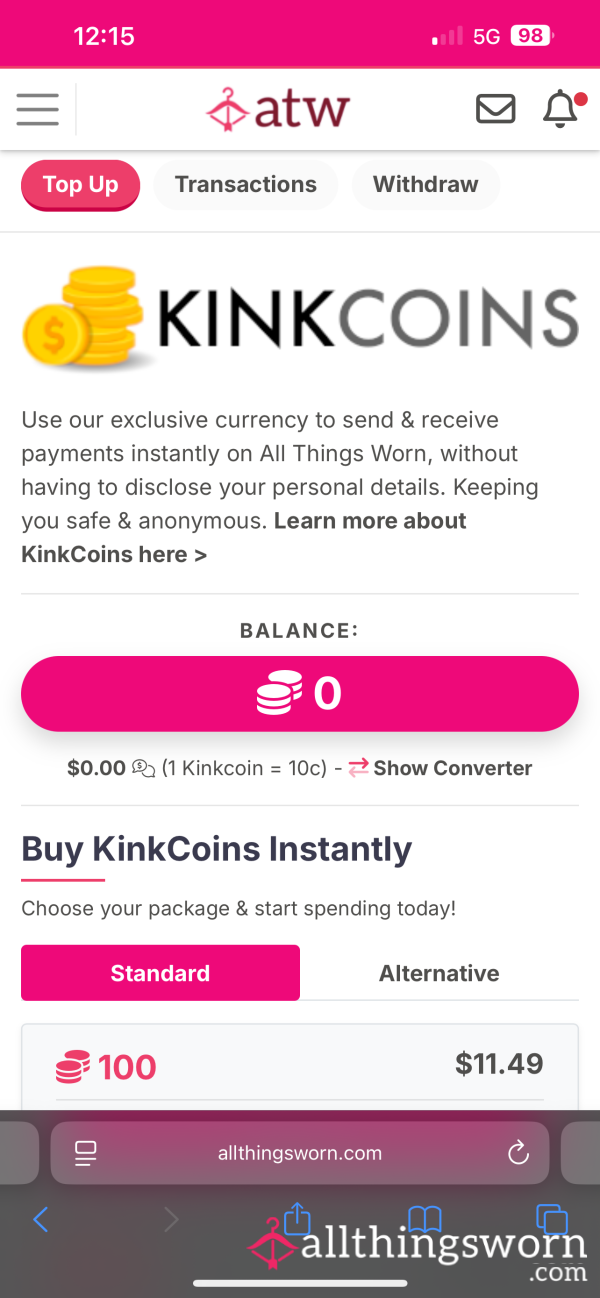Switch to the Top Up tab

click(x=80, y=185)
